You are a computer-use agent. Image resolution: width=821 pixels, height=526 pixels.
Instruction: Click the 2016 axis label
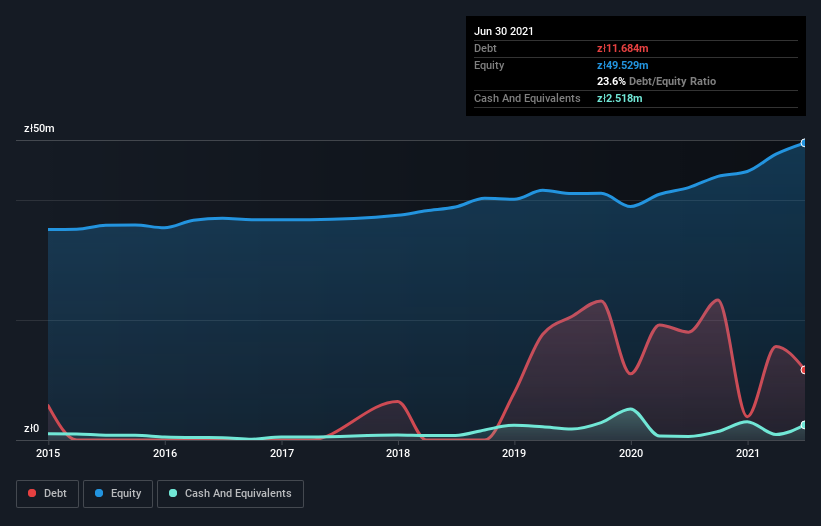point(165,453)
